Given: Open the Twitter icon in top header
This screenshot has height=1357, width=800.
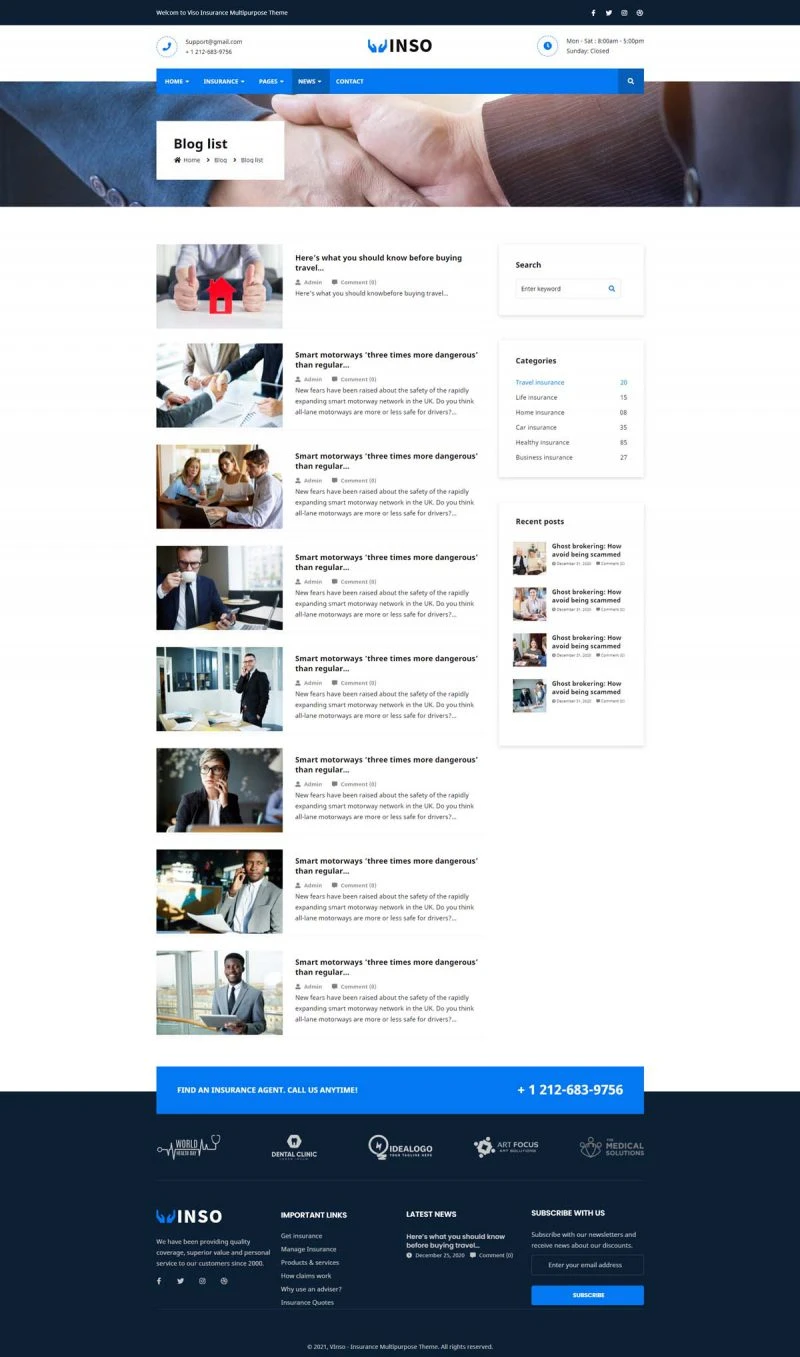Looking at the screenshot, I should click(x=608, y=13).
